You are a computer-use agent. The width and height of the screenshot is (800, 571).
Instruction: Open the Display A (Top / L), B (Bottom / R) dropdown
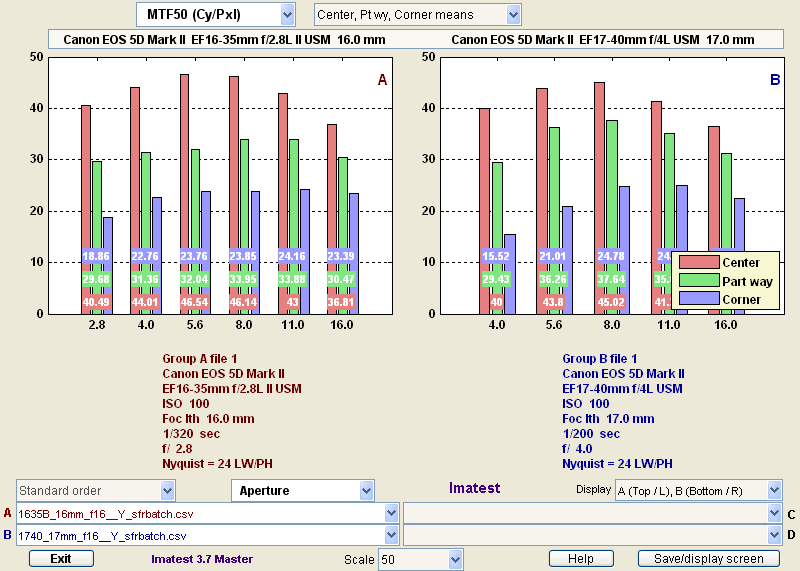[x=698, y=491]
